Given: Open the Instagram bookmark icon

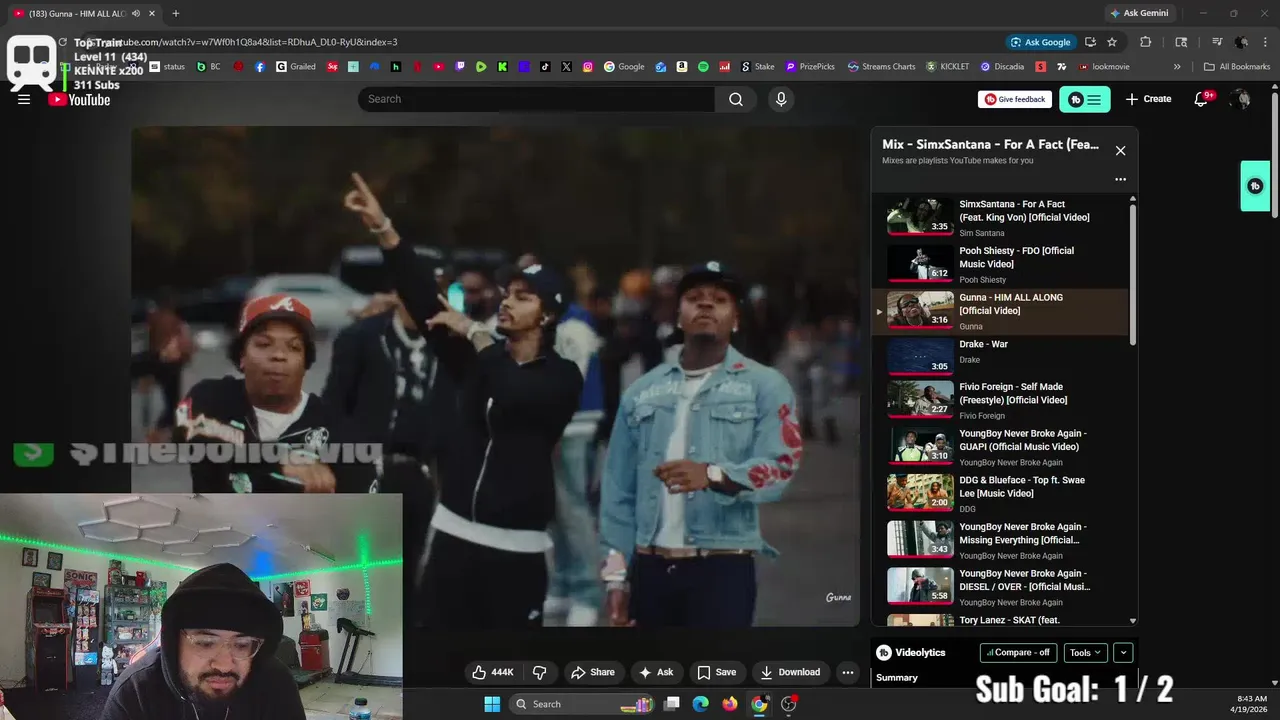Looking at the screenshot, I should (x=588, y=67).
